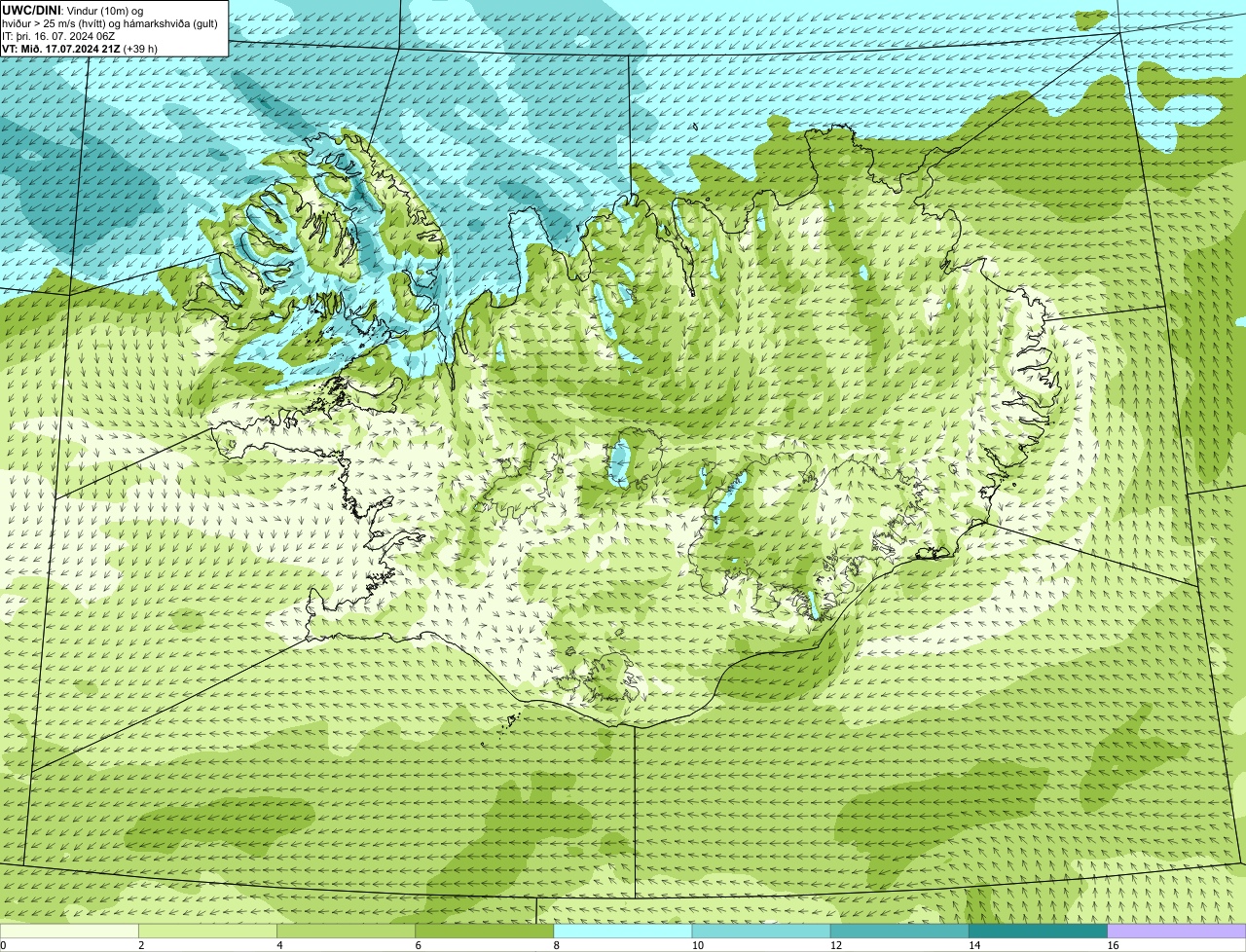
Task: Click the 'VT: Mið. 17.07.2024 21Z (+39 h)' line
Action: 80,49
